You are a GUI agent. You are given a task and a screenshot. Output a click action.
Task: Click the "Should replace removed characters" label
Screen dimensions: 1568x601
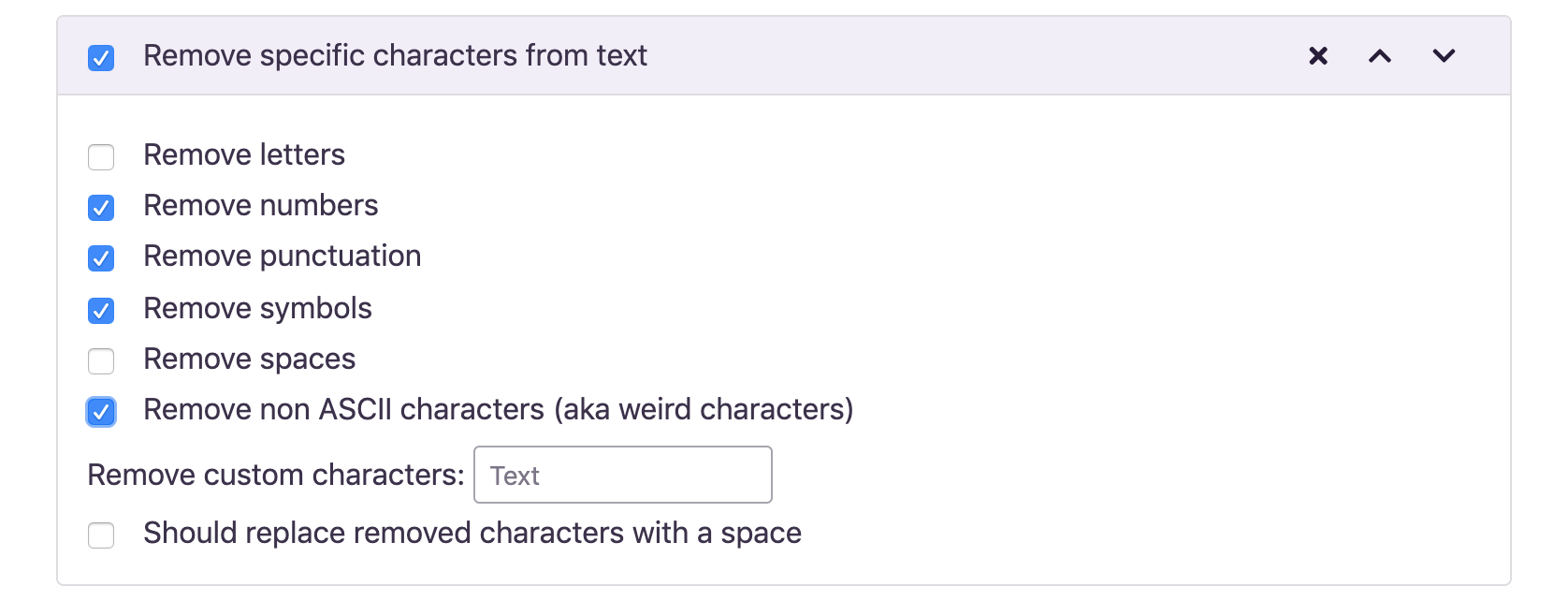pos(472,533)
